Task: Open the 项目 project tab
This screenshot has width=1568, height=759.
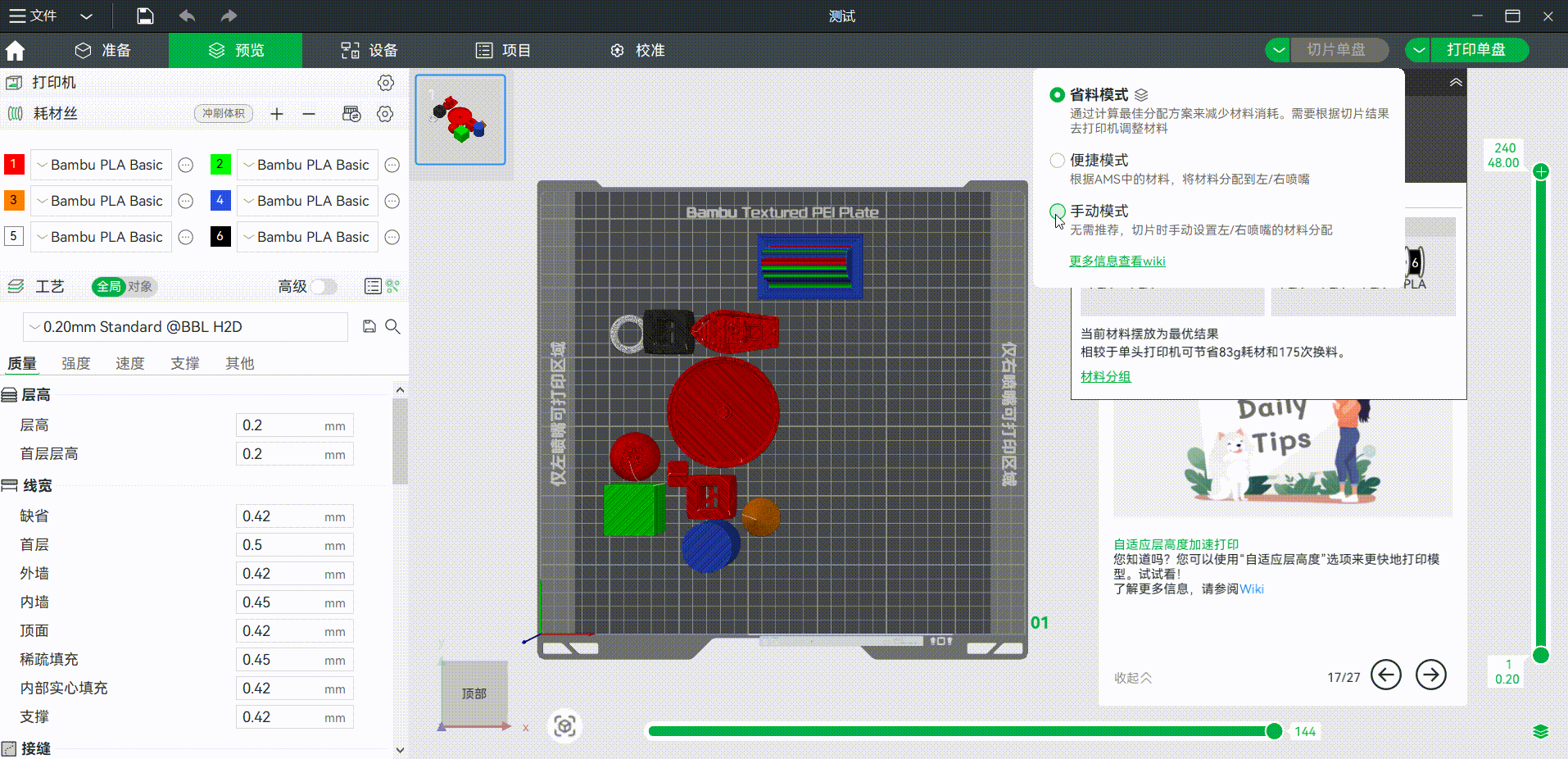Action: tap(503, 50)
